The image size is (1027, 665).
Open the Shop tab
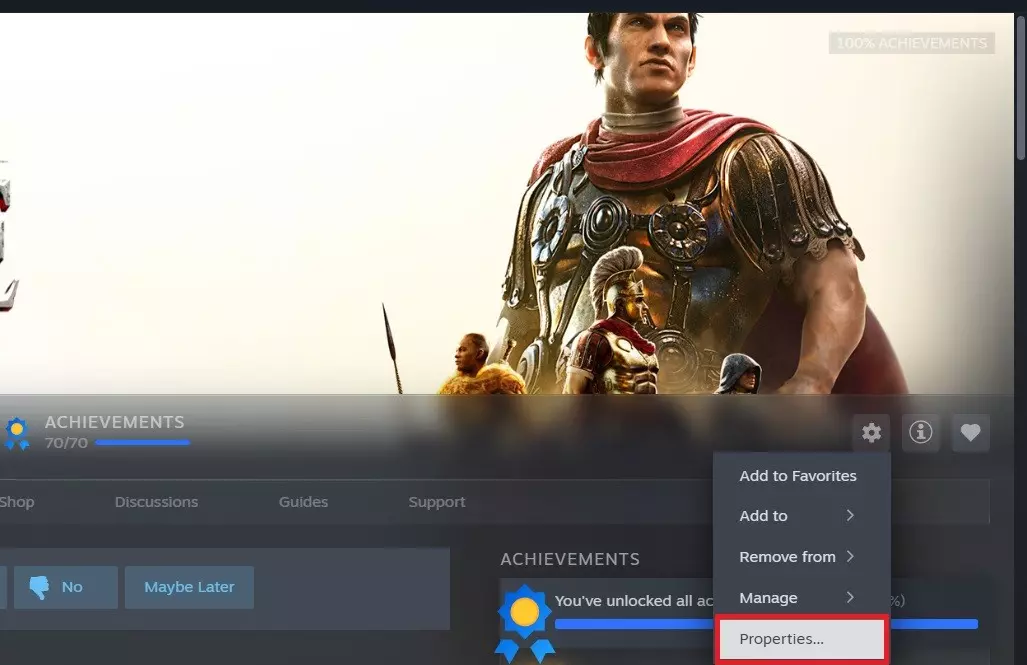pyautogui.click(x=17, y=503)
